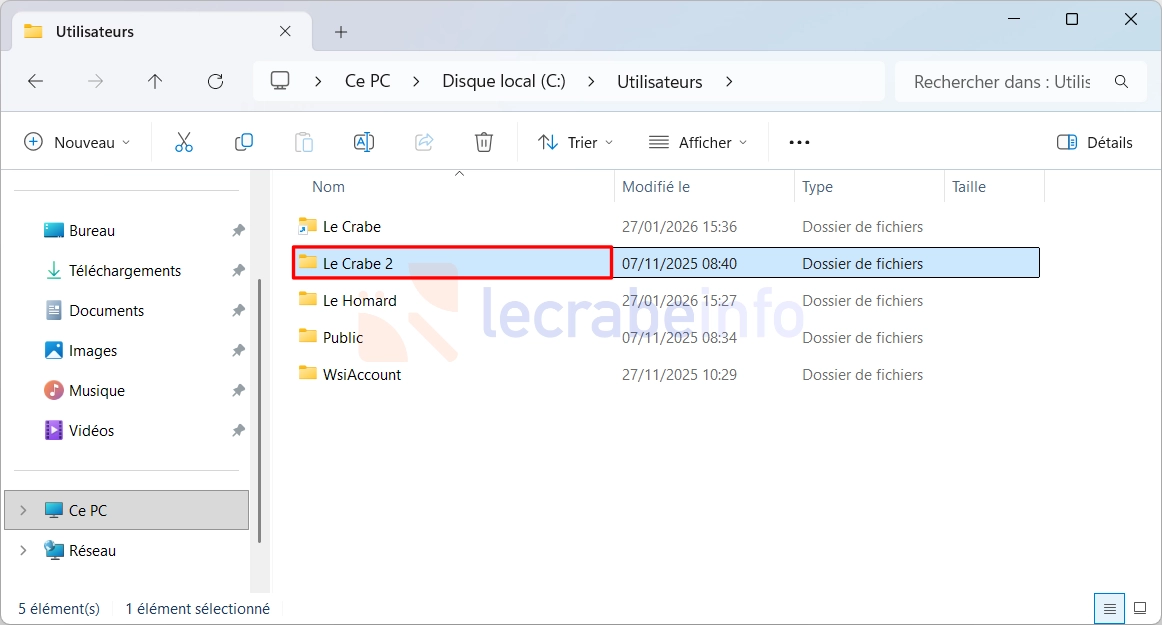The width and height of the screenshot is (1162, 625).
Task: Switch to large thumbnails view in status bar
Action: coord(1139,608)
